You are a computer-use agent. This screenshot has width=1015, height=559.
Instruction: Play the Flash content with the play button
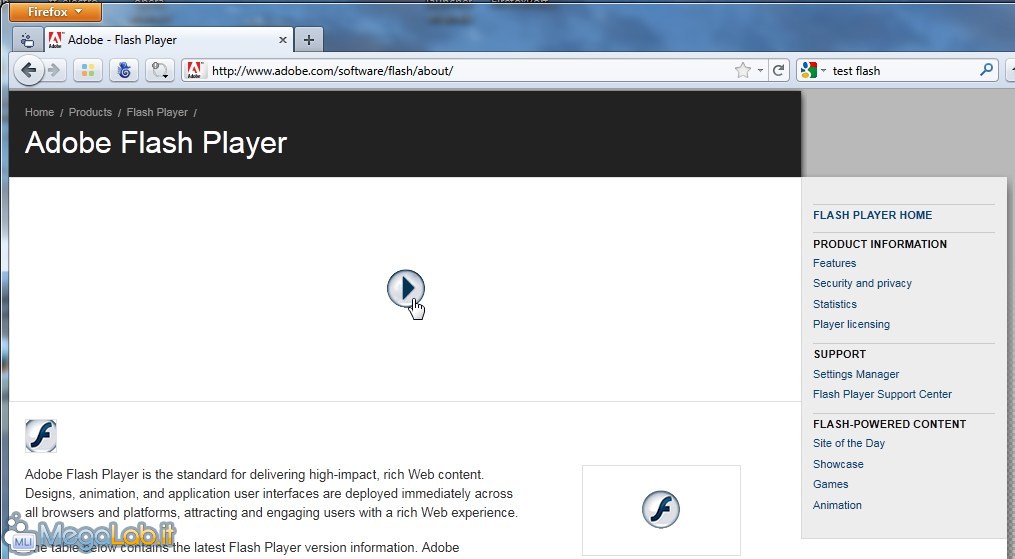(x=406, y=288)
